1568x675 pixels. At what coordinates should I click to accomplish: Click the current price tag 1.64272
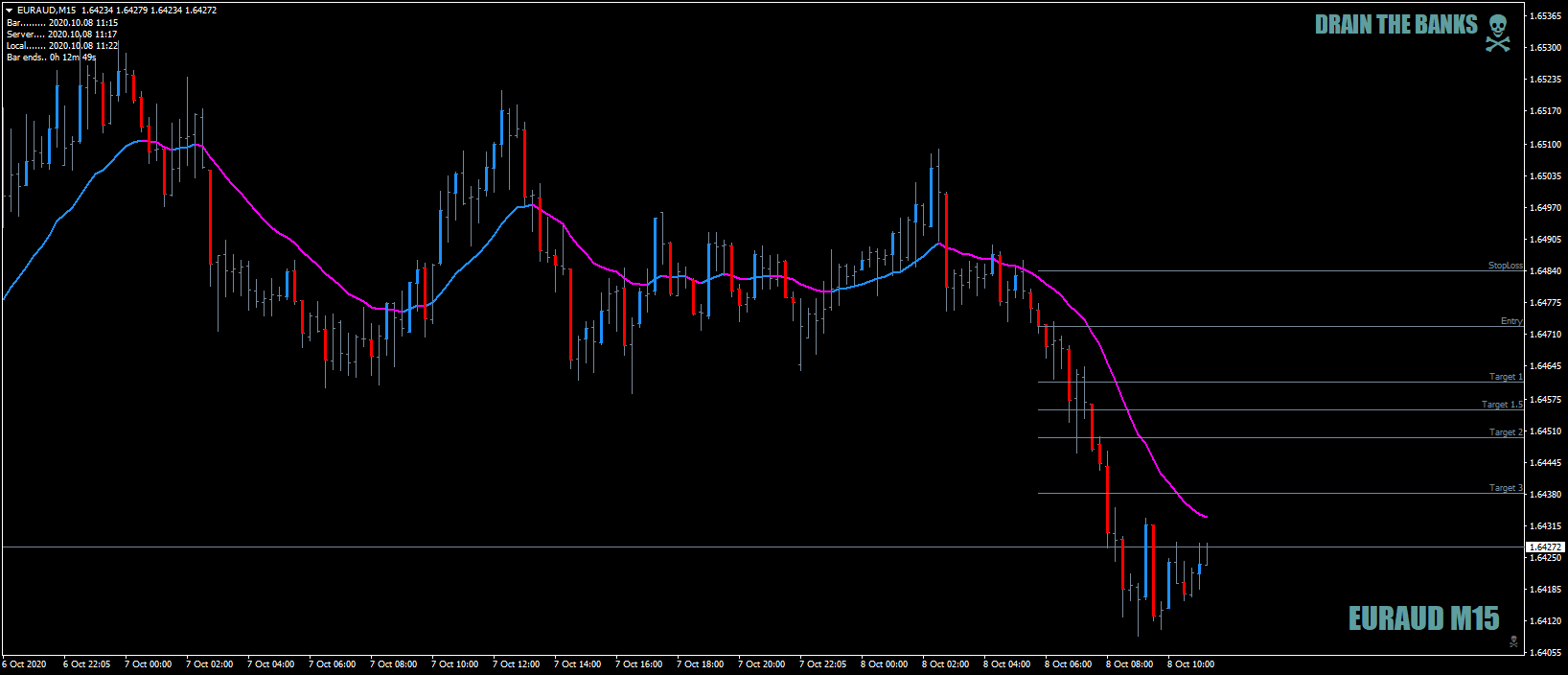pyautogui.click(x=1545, y=547)
